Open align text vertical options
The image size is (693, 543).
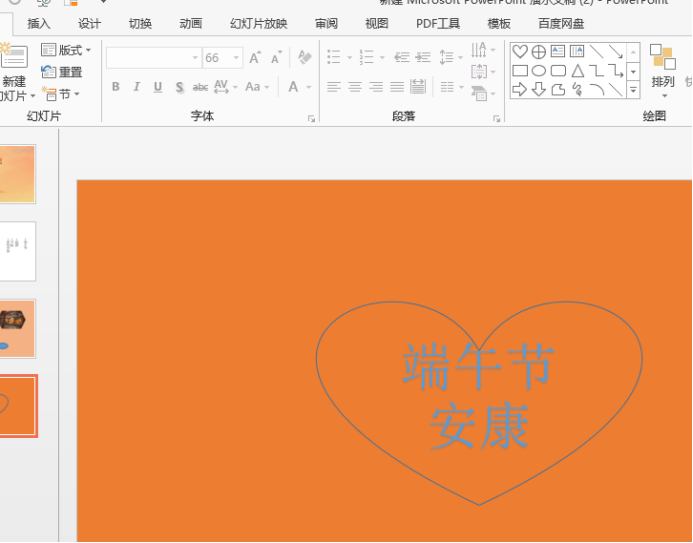pyautogui.click(x=483, y=71)
